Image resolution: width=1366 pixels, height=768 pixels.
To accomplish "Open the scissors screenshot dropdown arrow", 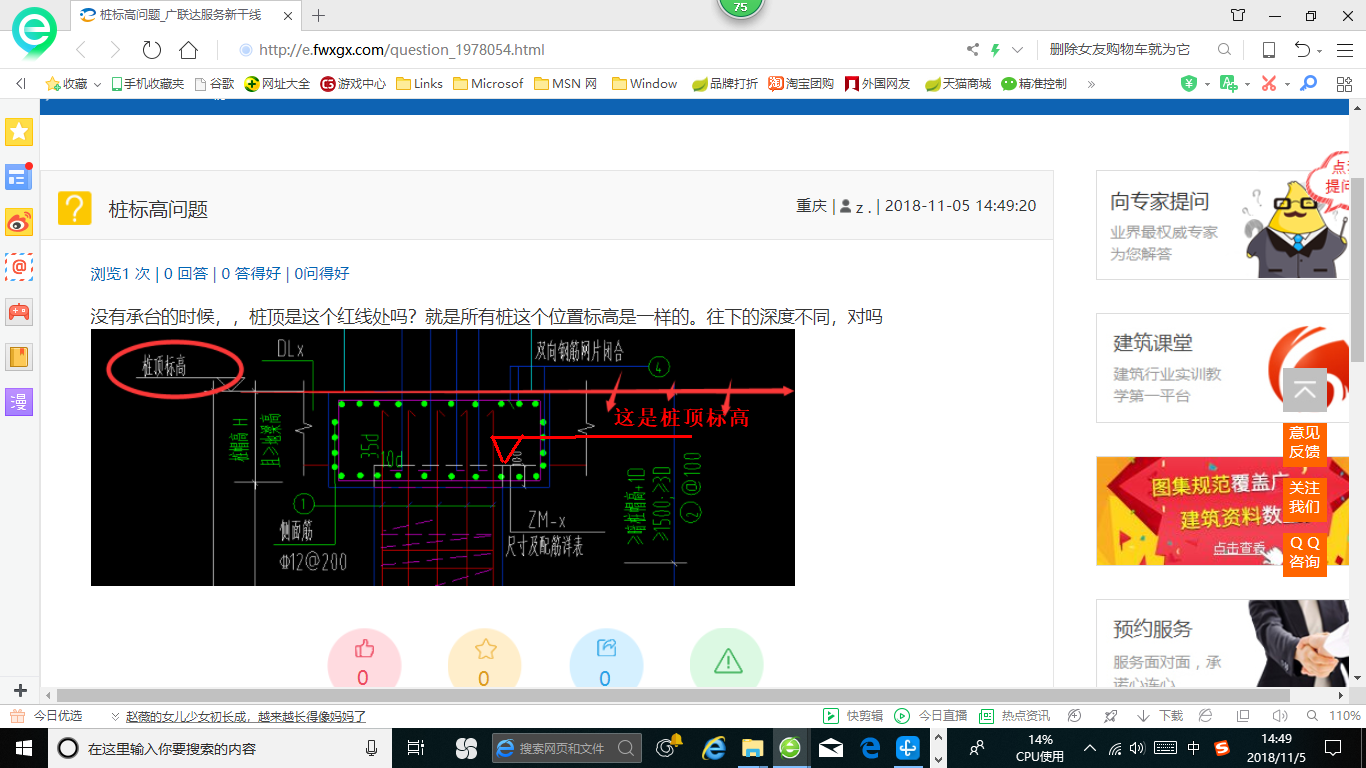I will point(1287,84).
